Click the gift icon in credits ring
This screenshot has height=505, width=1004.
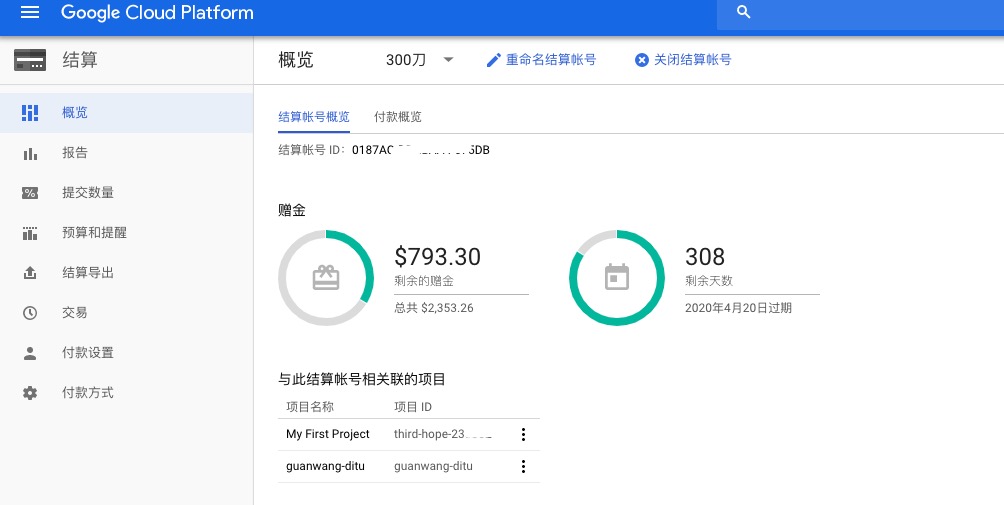coord(326,278)
